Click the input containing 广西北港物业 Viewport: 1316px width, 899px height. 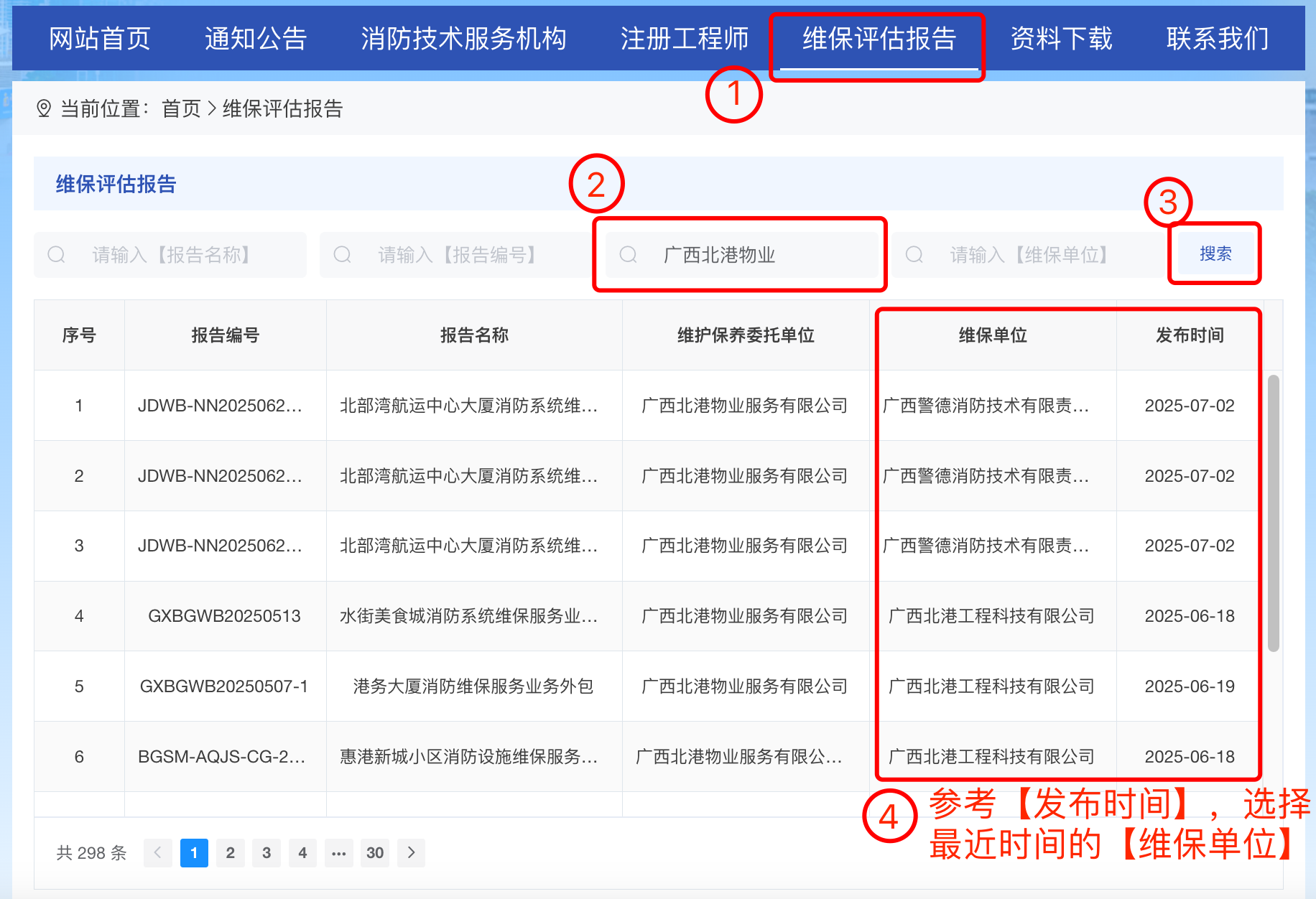point(742,255)
